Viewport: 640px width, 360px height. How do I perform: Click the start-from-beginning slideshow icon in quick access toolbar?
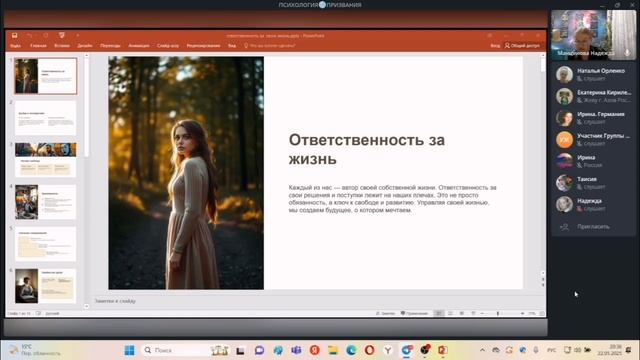(x=62, y=36)
